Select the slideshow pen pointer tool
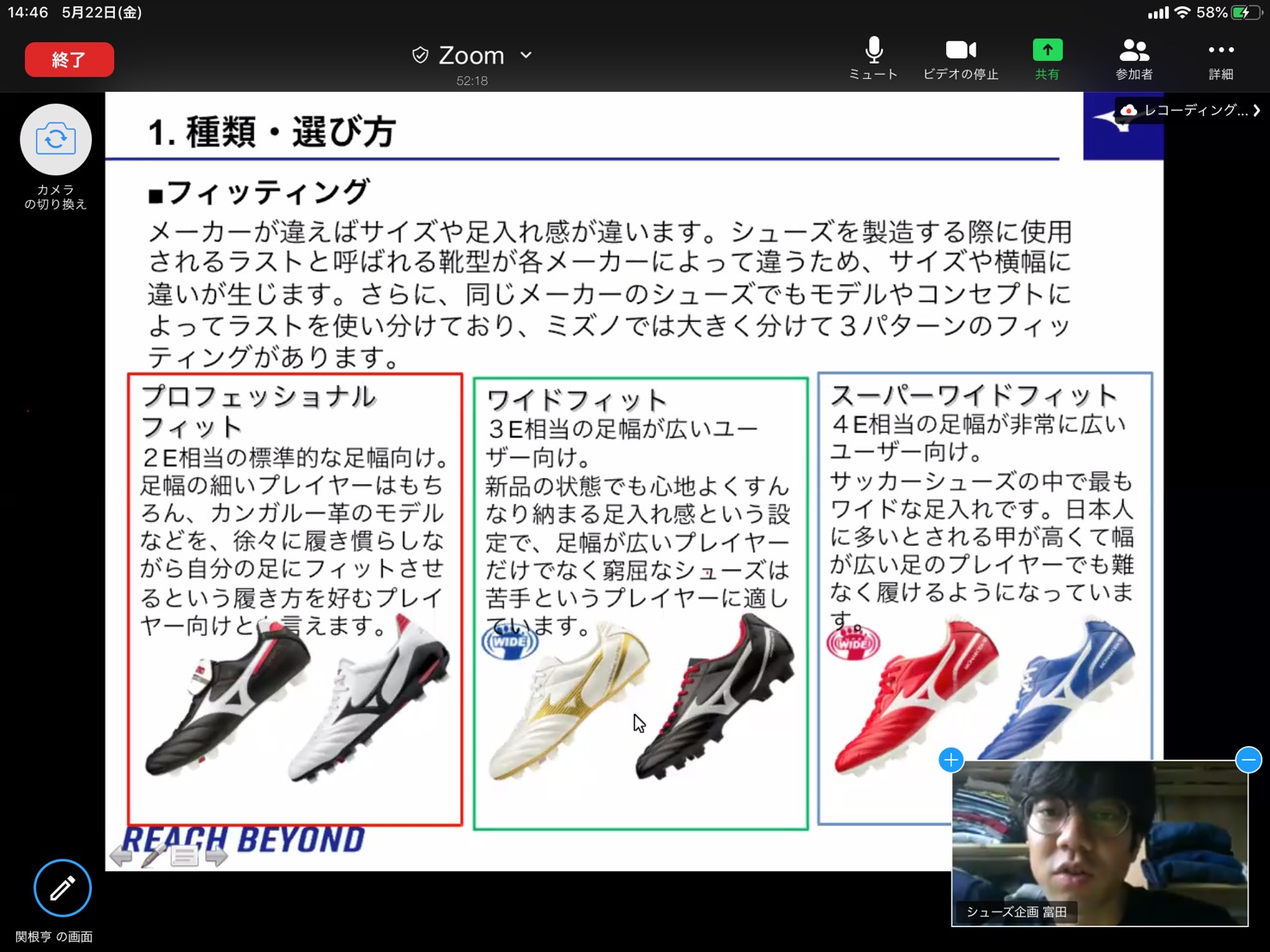1270x952 pixels. tap(153, 856)
